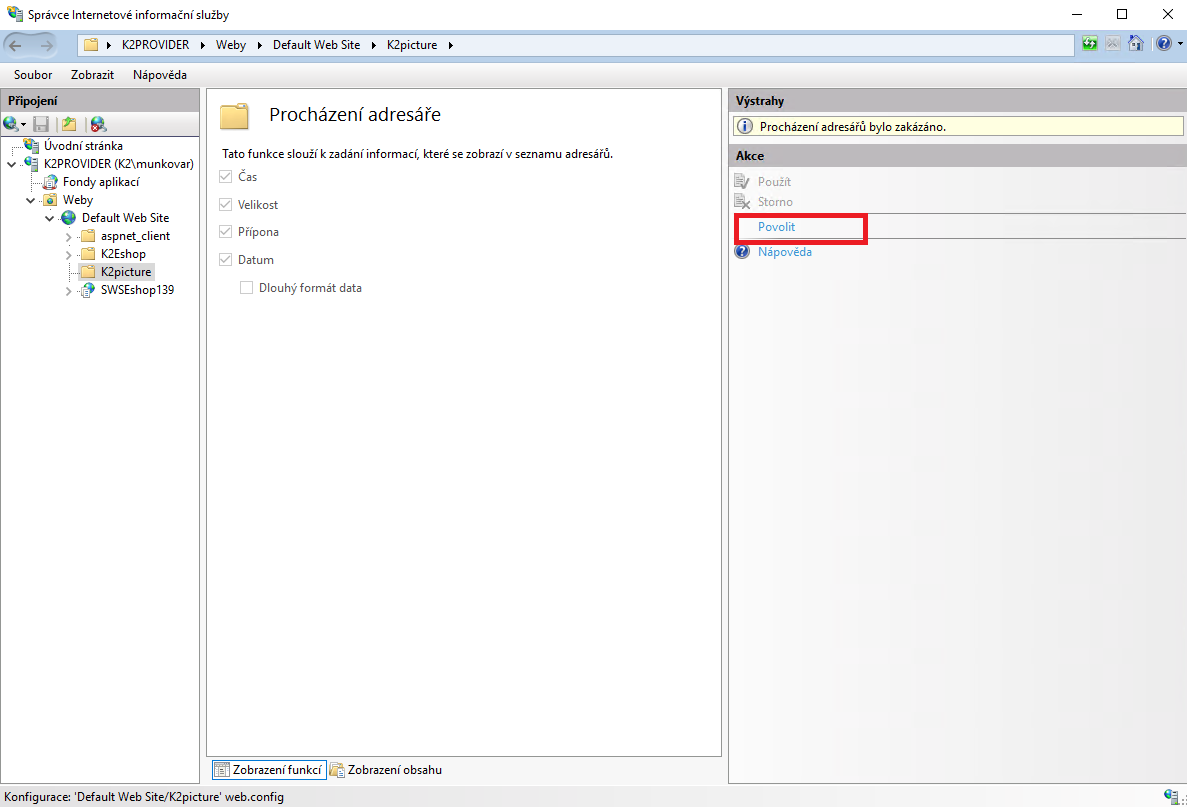Toggle the Velikost checkbox
The height and width of the screenshot is (807, 1187).
226,204
